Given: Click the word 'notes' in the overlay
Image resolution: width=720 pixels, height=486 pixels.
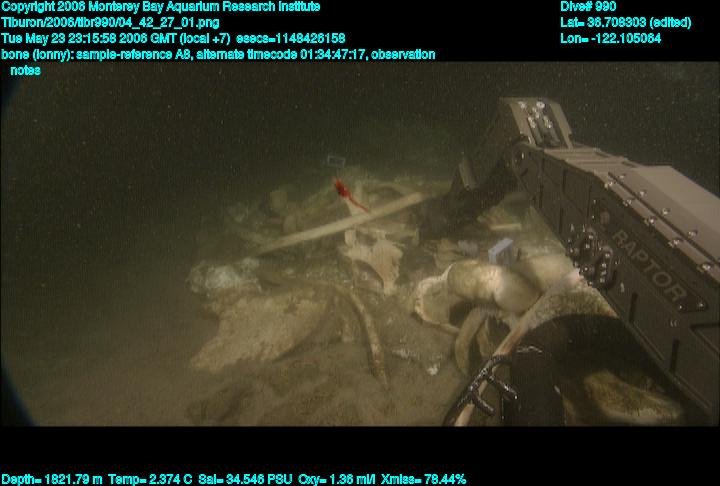Looking at the screenshot, I should click(x=25, y=71).
